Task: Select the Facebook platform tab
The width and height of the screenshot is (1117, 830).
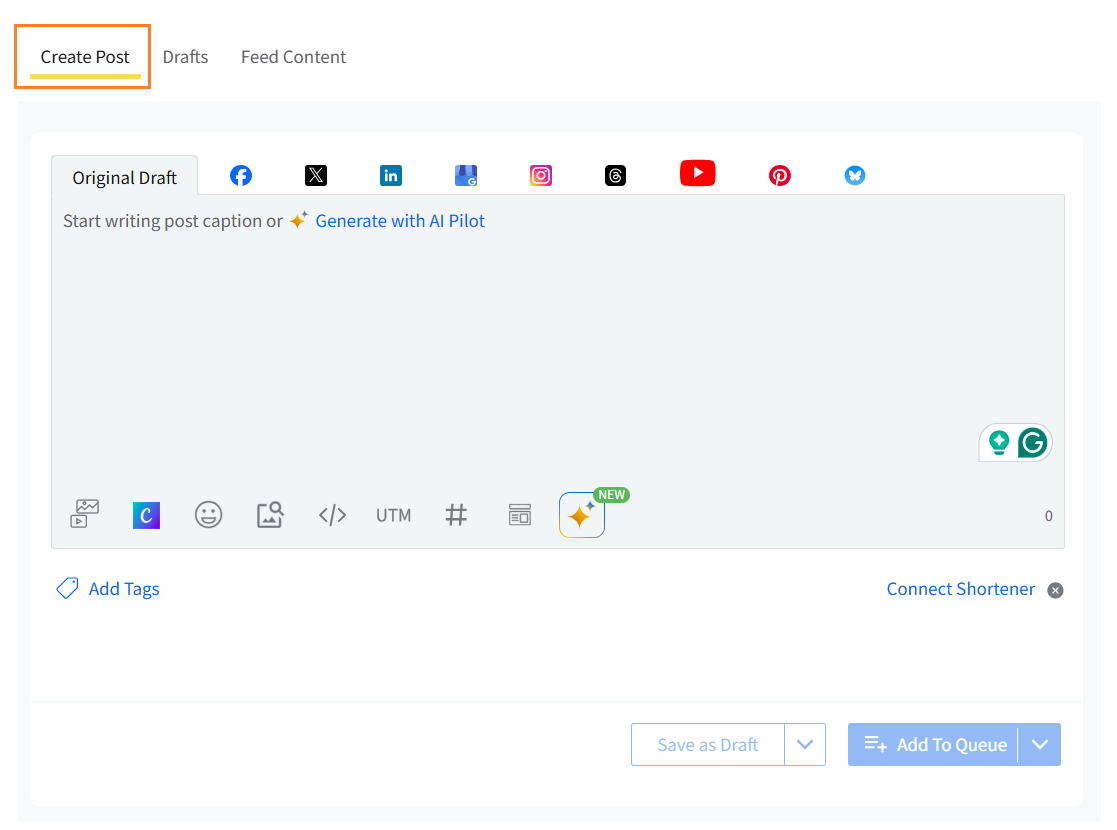Action: (241, 175)
